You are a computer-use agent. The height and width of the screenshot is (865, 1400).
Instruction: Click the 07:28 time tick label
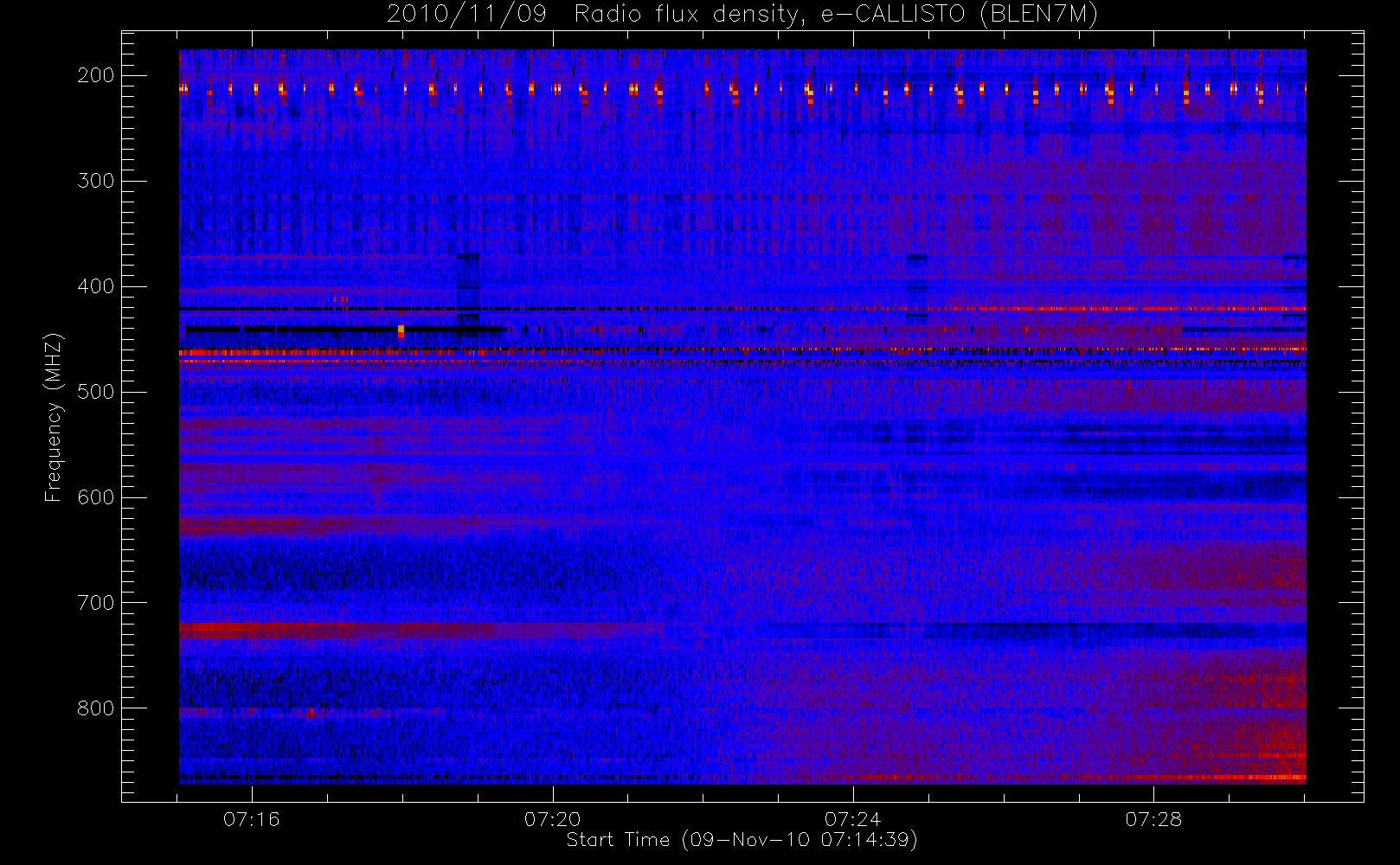1153,819
